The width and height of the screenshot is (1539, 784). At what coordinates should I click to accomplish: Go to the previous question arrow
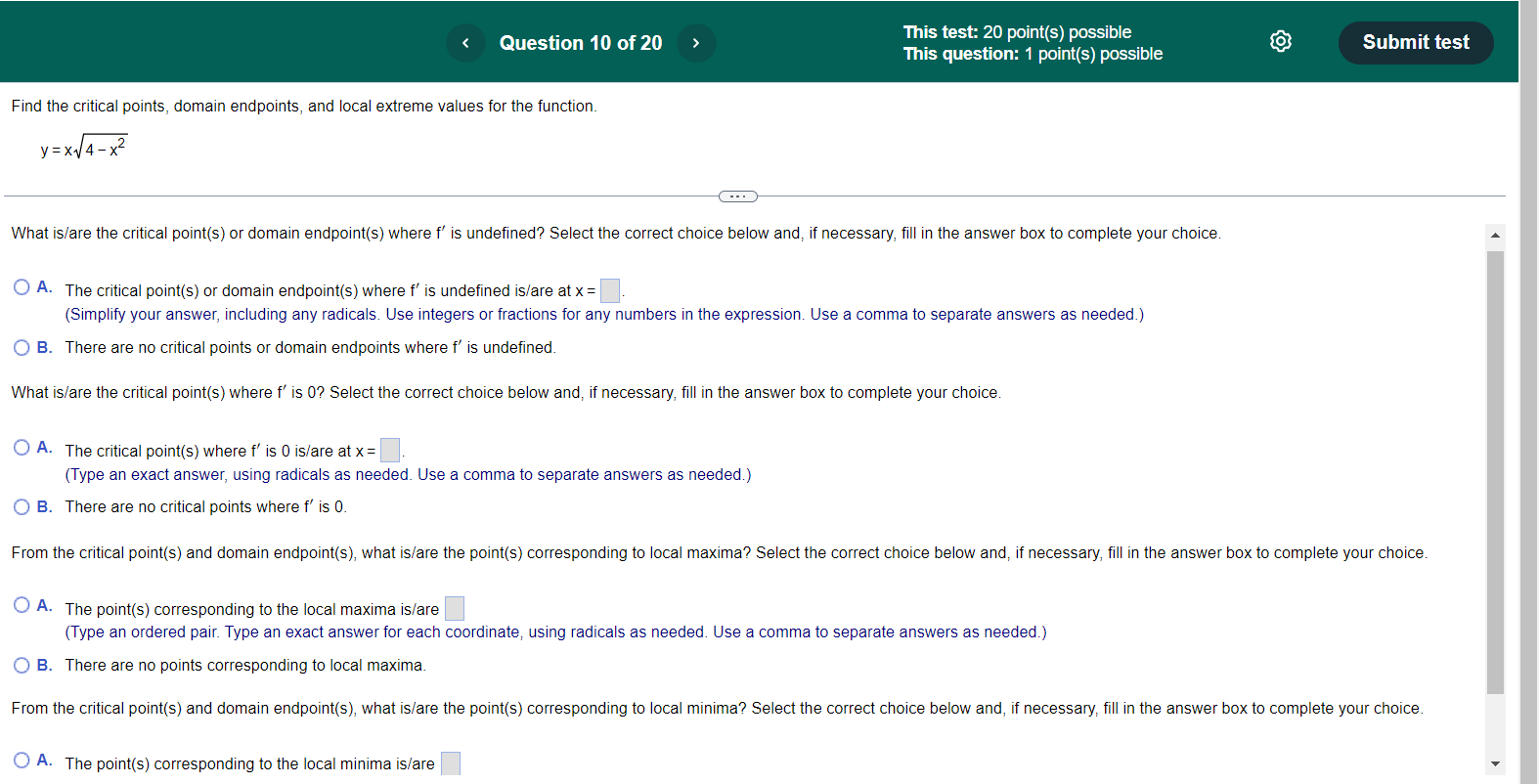(x=465, y=43)
